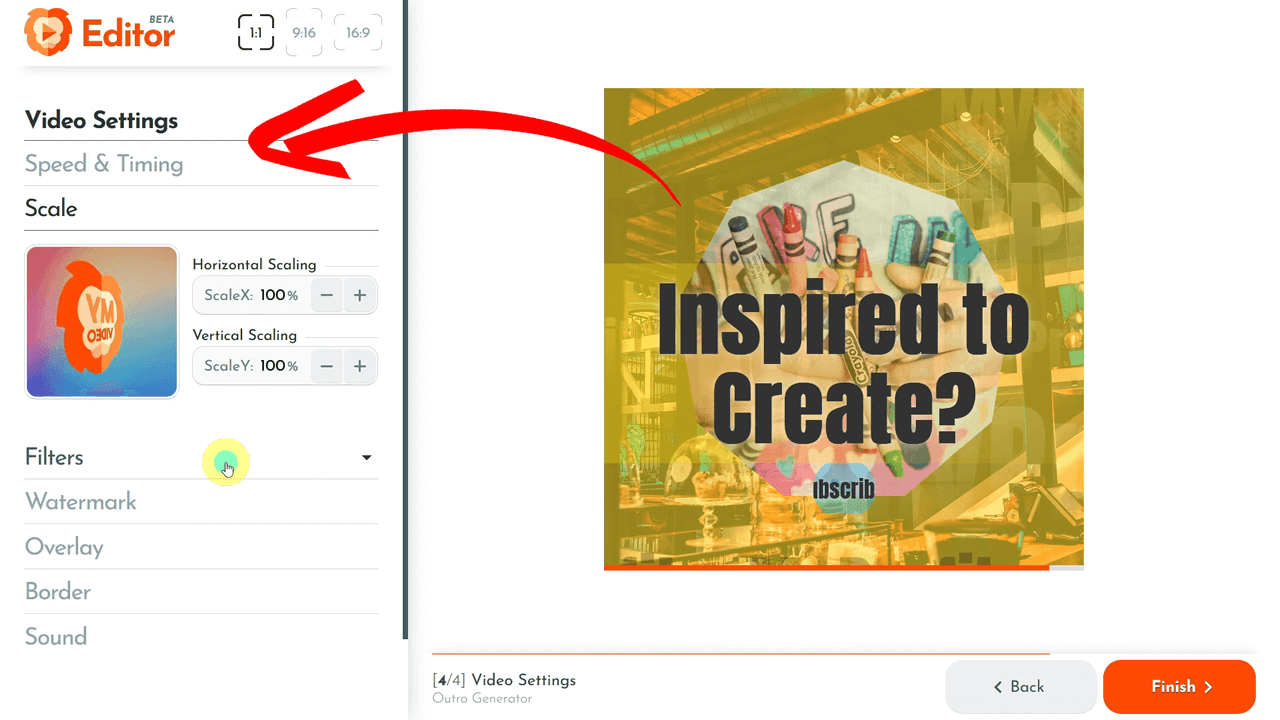Click the video preview canvas
Image resolution: width=1280 pixels, height=720 pixels.
(x=843, y=328)
